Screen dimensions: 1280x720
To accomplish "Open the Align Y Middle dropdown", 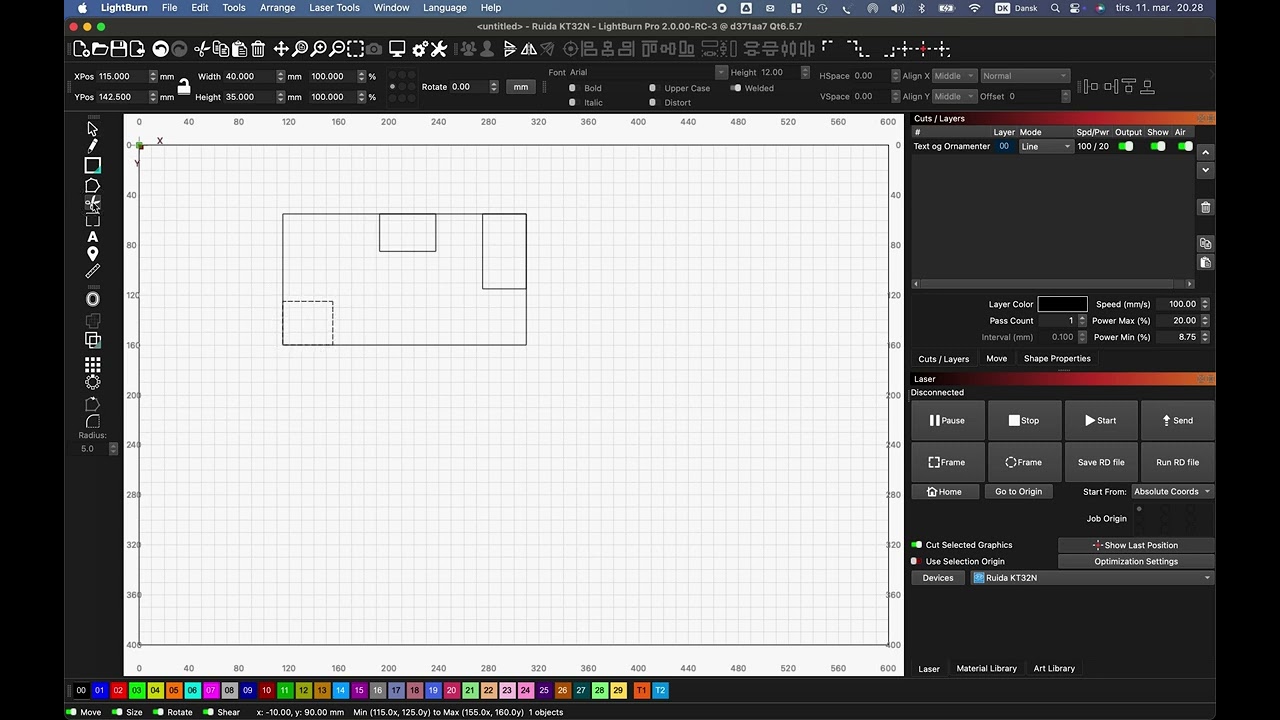I will pos(953,96).
